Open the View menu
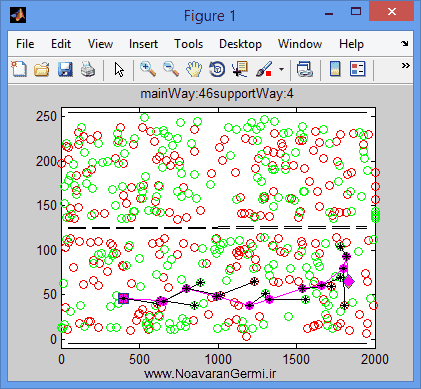Viewport: 421px width, 389px height. [100, 44]
